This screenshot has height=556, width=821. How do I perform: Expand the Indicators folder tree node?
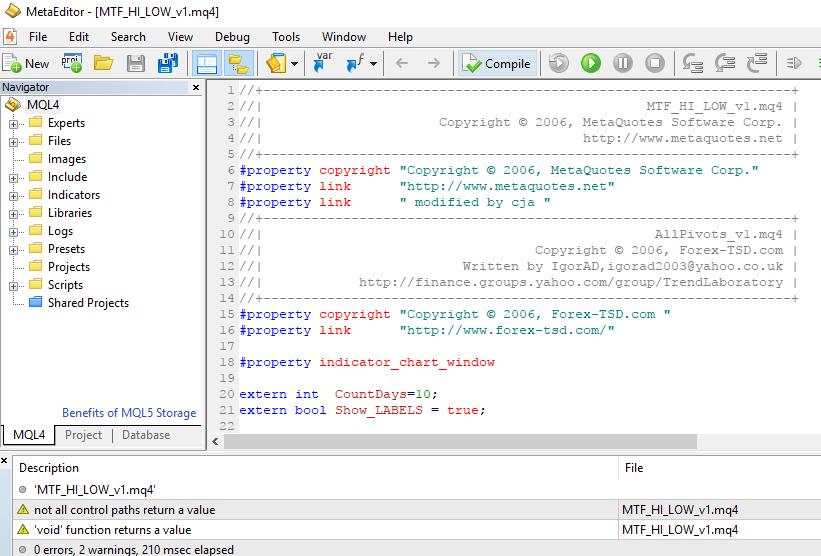14,195
